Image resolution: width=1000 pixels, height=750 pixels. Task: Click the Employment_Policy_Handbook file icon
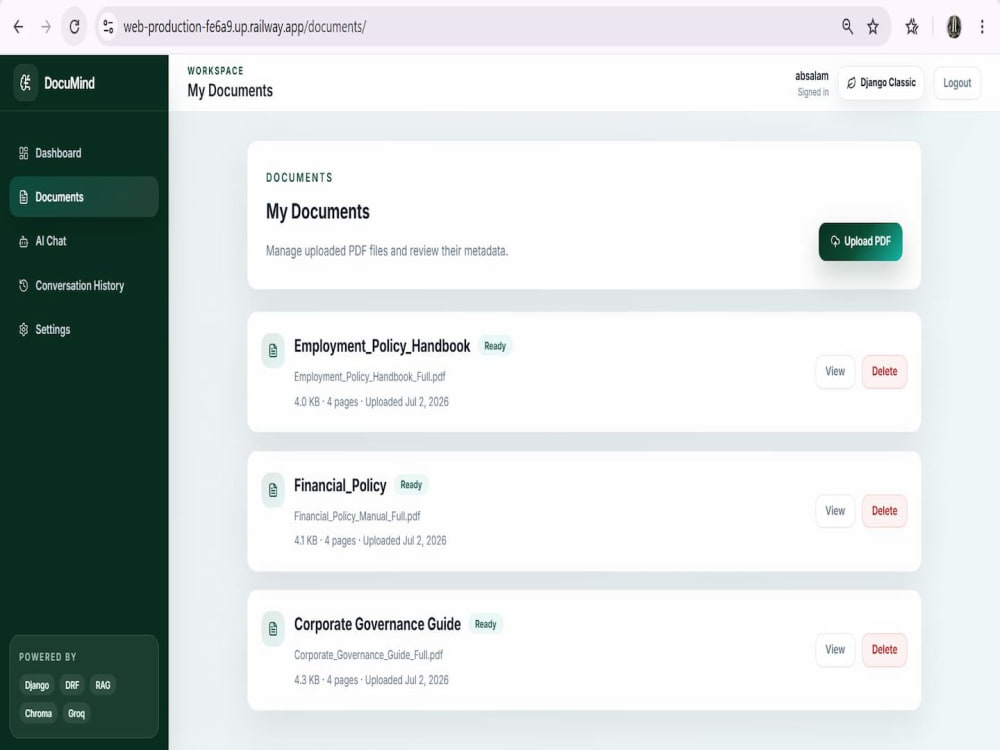[273, 351]
